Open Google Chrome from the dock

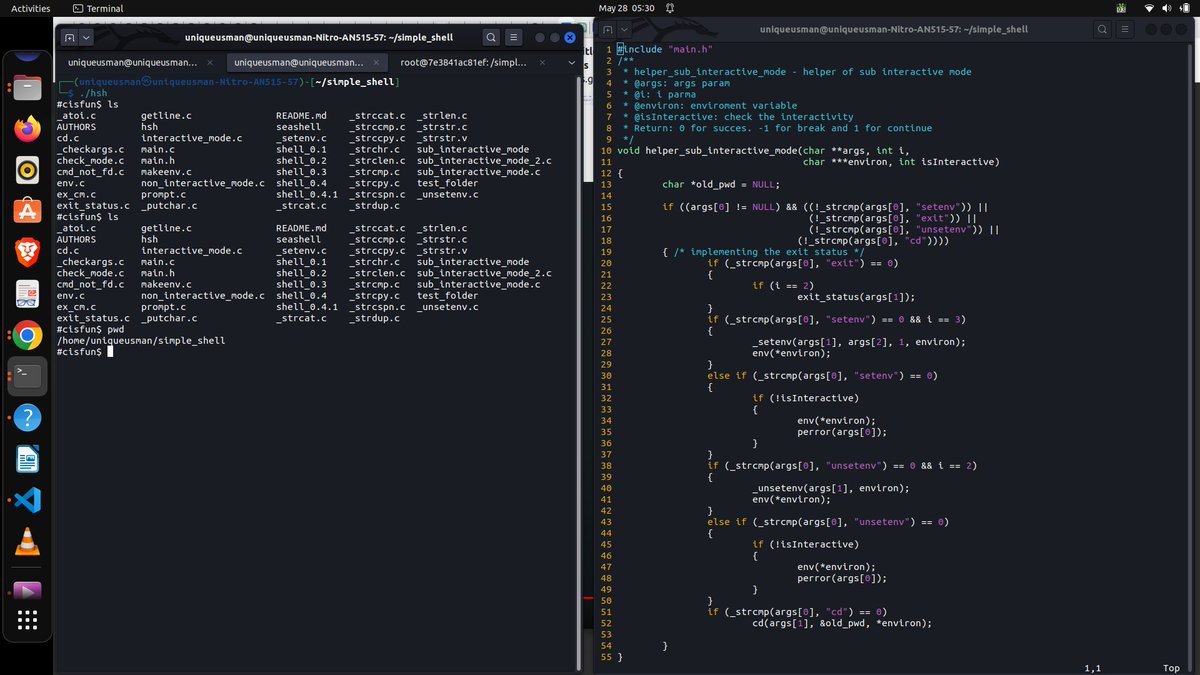click(27, 335)
